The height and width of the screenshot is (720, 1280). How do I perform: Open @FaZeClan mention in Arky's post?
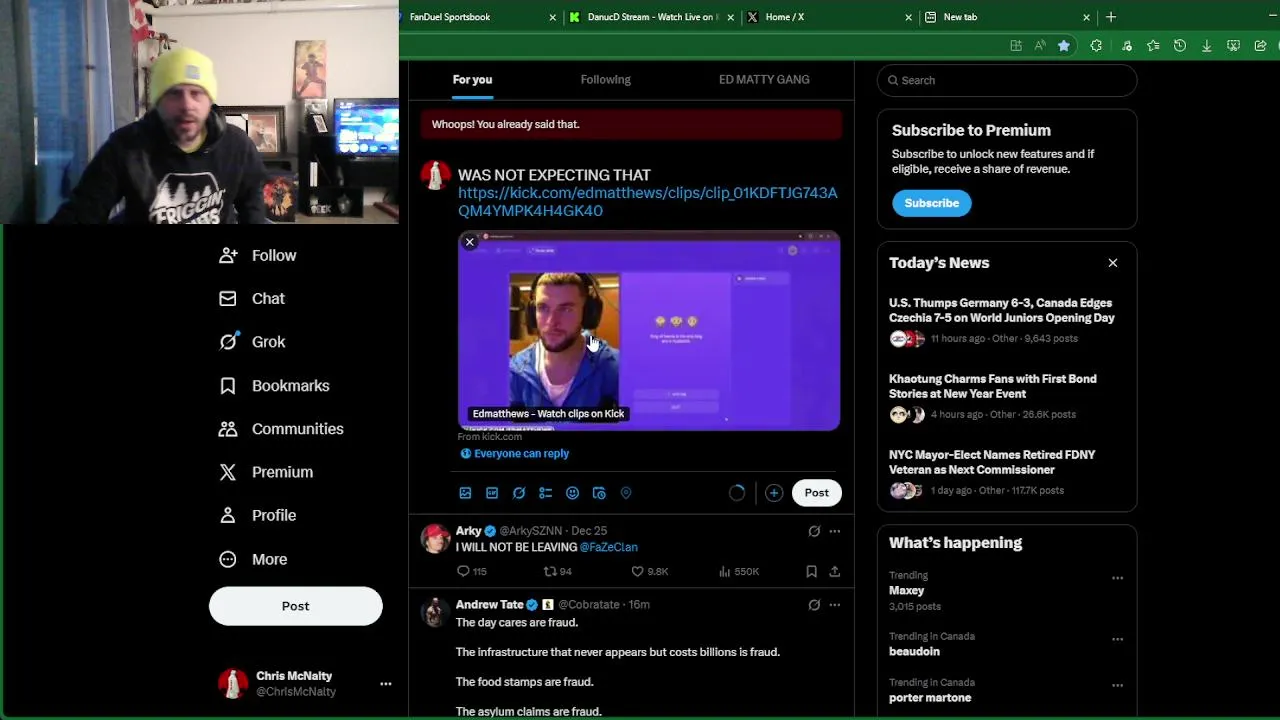tap(608, 547)
